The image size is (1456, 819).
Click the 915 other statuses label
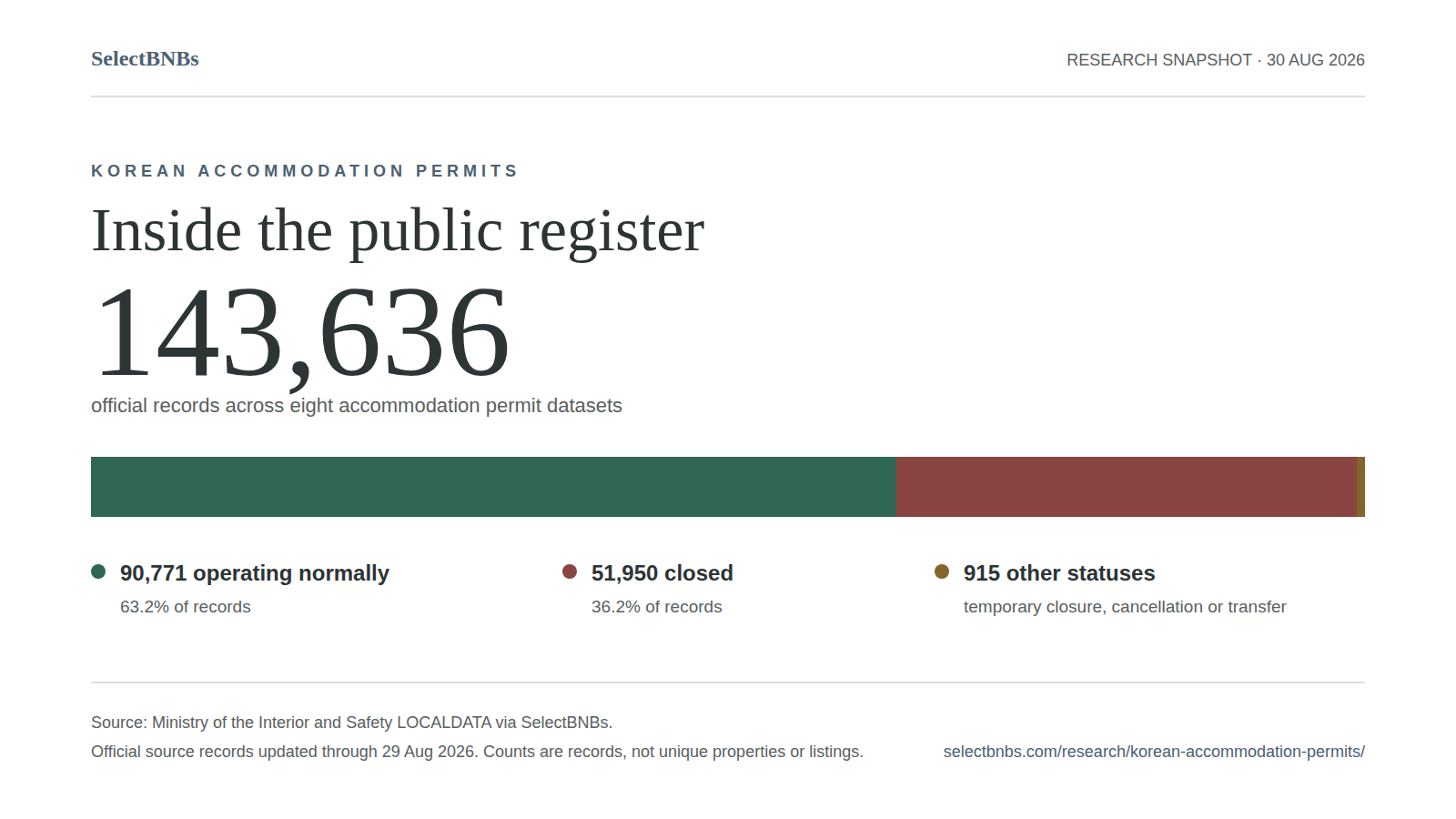pyautogui.click(x=1059, y=573)
